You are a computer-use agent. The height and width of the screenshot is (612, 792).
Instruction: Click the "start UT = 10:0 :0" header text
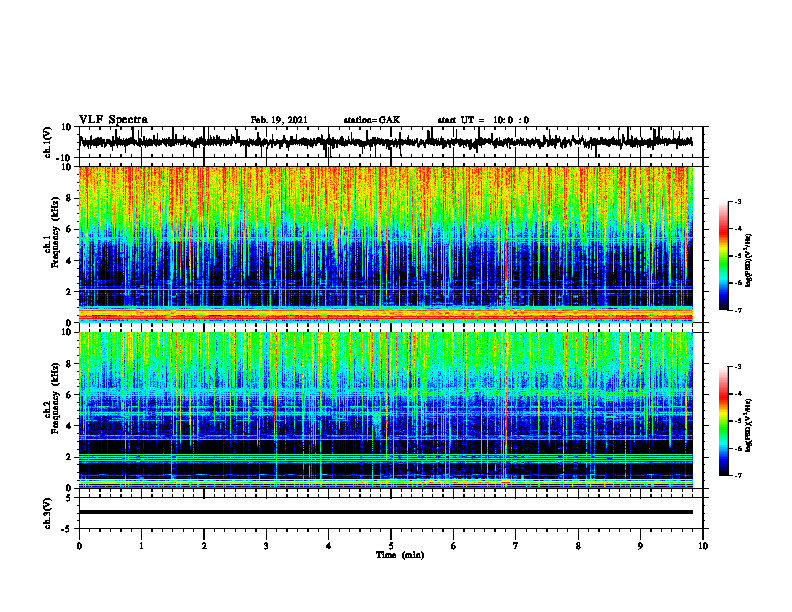click(483, 120)
